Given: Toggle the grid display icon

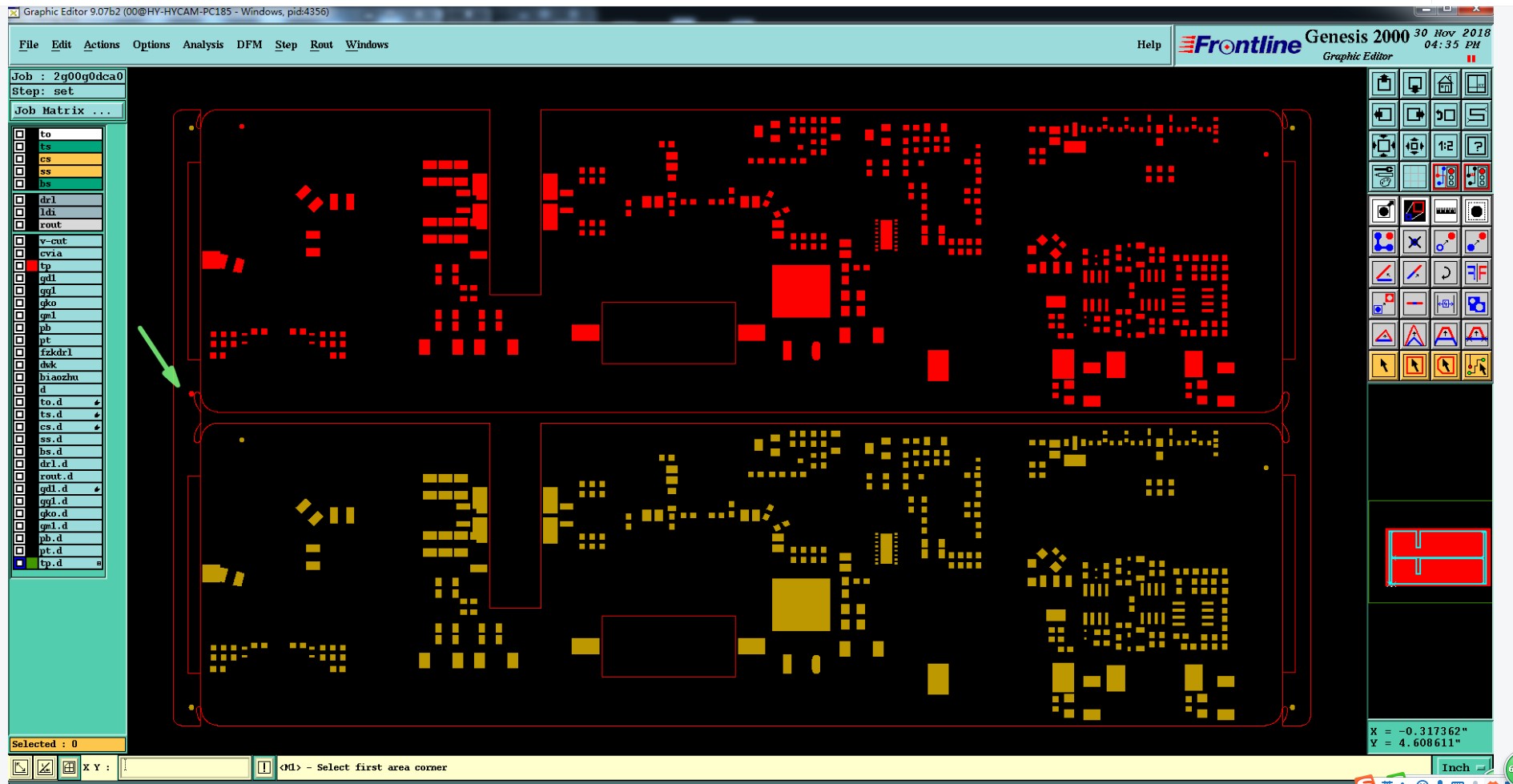Looking at the screenshot, I should tap(1414, 176).
